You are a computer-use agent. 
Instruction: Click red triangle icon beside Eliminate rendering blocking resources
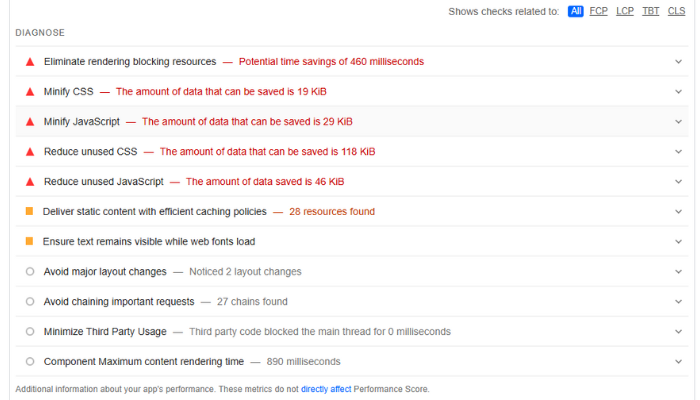click(30, 62)
